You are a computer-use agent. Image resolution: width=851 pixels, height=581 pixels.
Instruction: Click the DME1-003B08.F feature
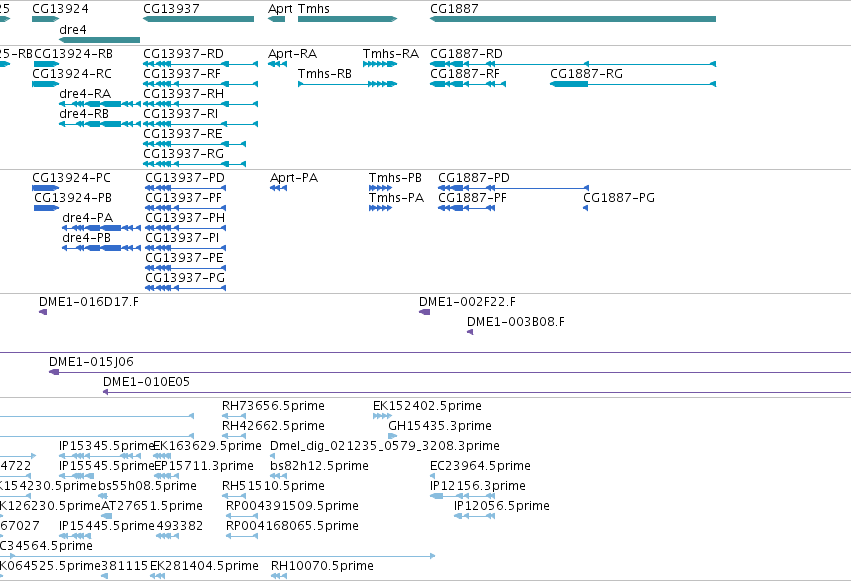pyautogui.click(x=516, y=322)
